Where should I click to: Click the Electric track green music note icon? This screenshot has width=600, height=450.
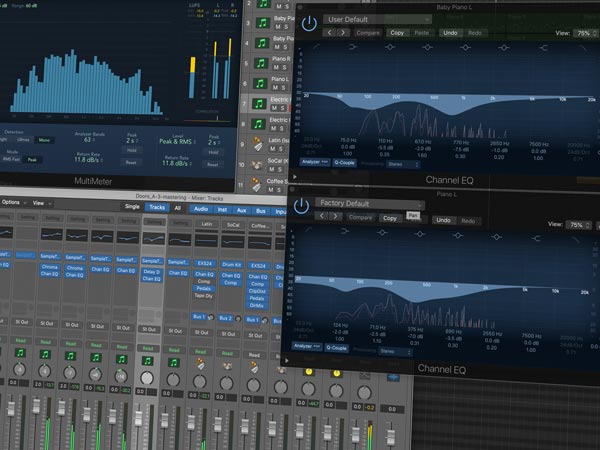click(x=260, y=103)
